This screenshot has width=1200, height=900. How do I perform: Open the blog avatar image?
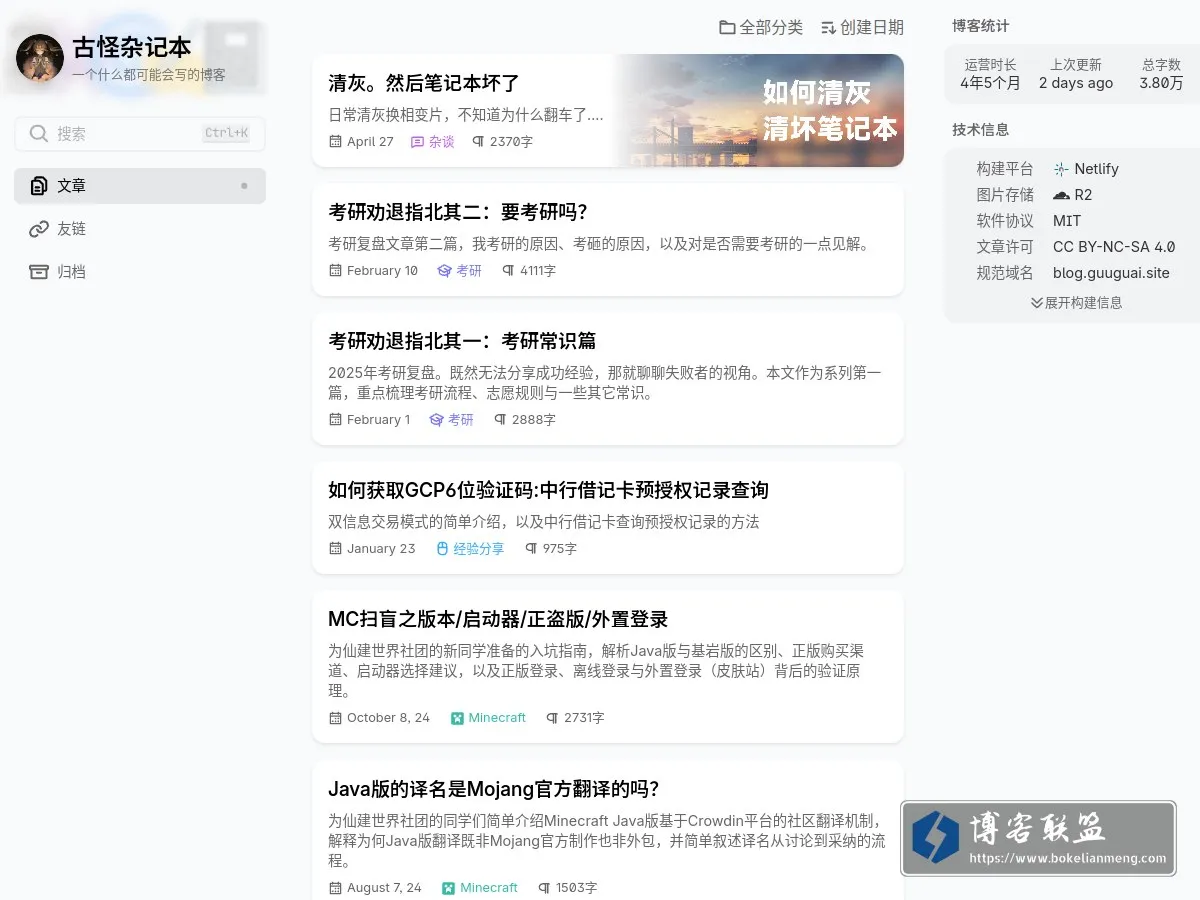[40, 58]
